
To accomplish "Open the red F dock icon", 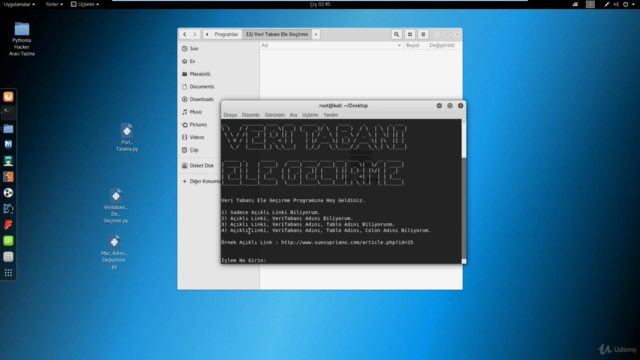I will [8, 224].
